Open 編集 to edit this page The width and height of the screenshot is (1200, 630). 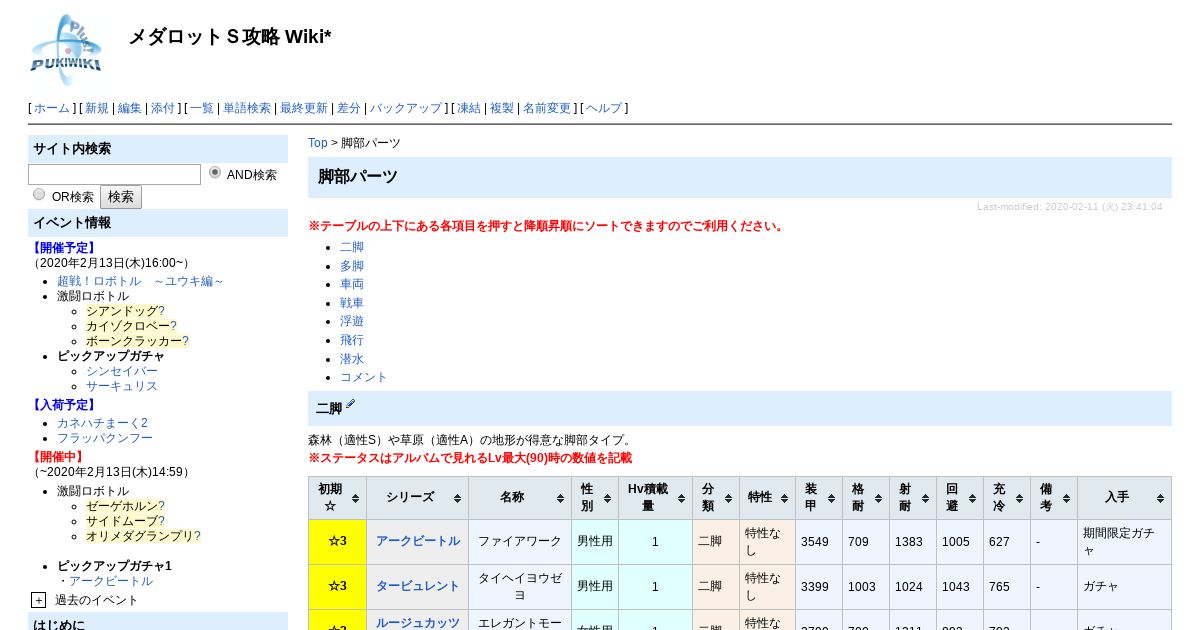(130, 108)
